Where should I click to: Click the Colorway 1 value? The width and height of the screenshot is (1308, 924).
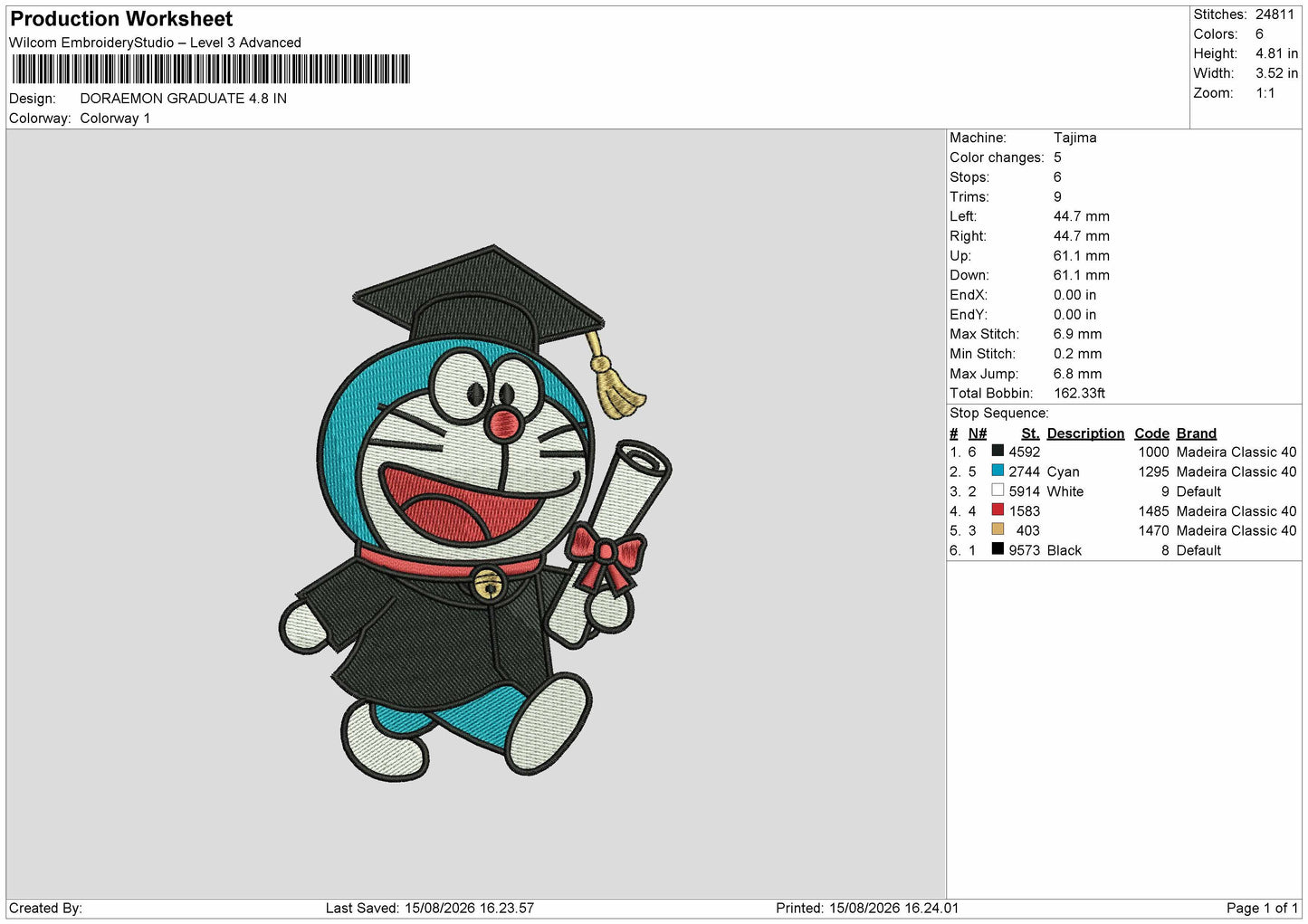(x=115, y=119)
